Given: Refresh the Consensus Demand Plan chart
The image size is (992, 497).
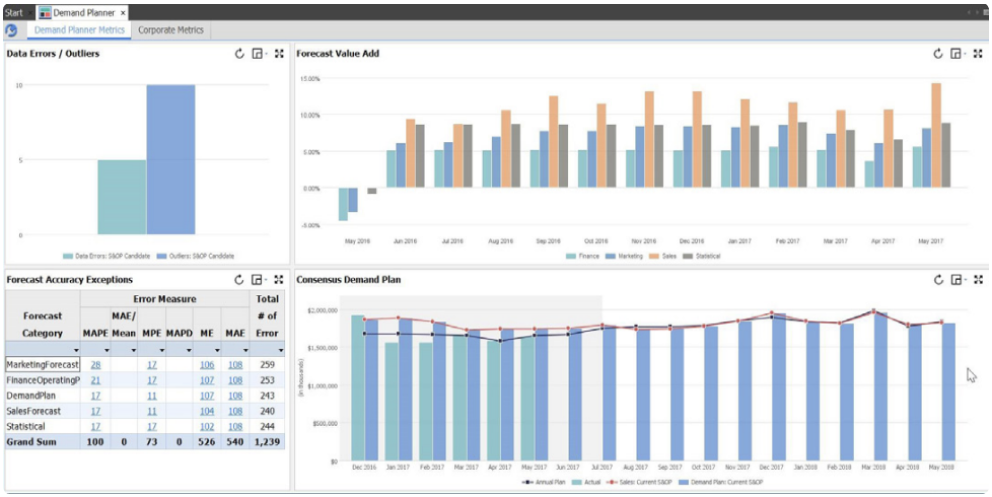Looking at the screenshot, I should click(938, 280).
